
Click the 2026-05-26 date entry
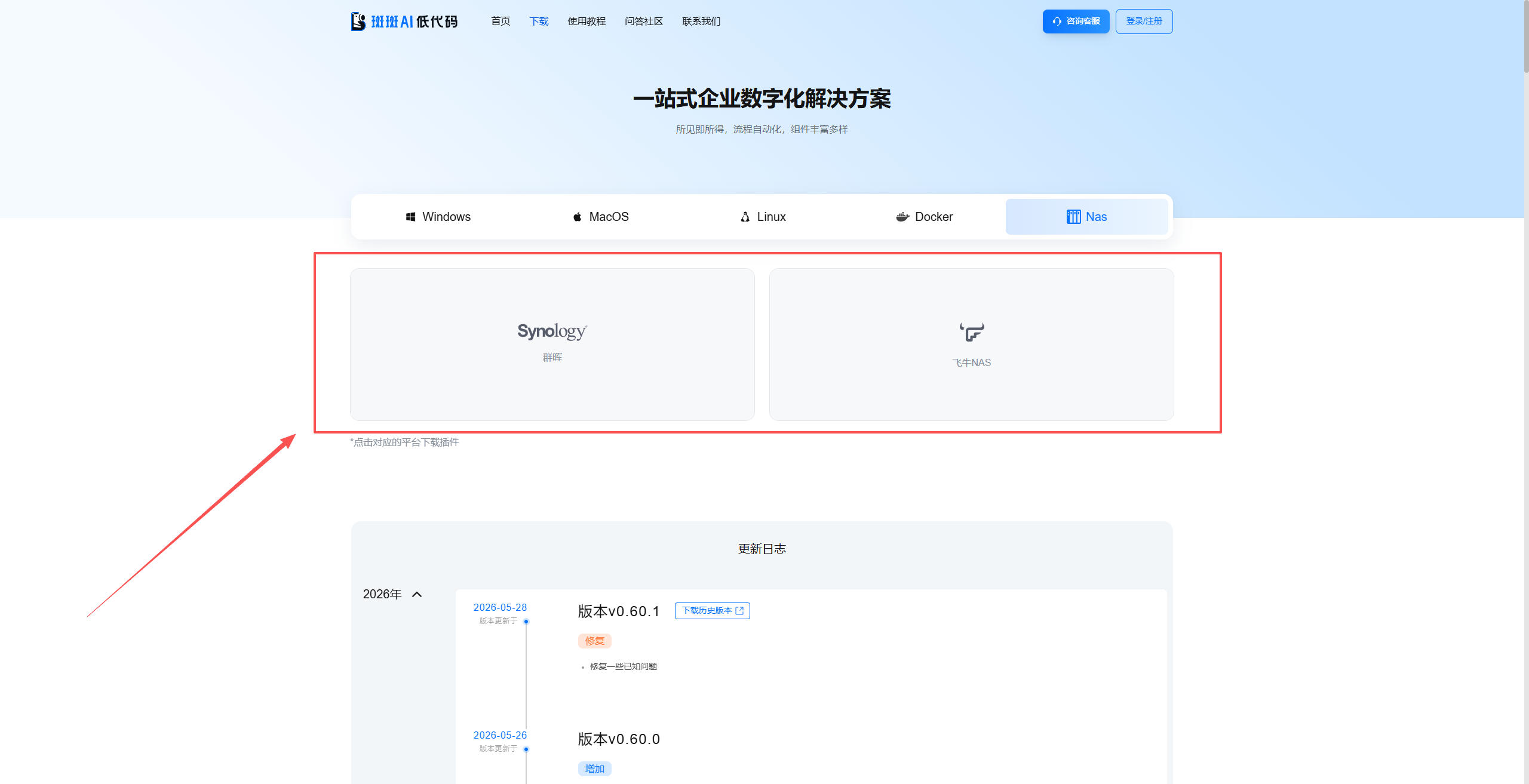[x=500, y=735]
